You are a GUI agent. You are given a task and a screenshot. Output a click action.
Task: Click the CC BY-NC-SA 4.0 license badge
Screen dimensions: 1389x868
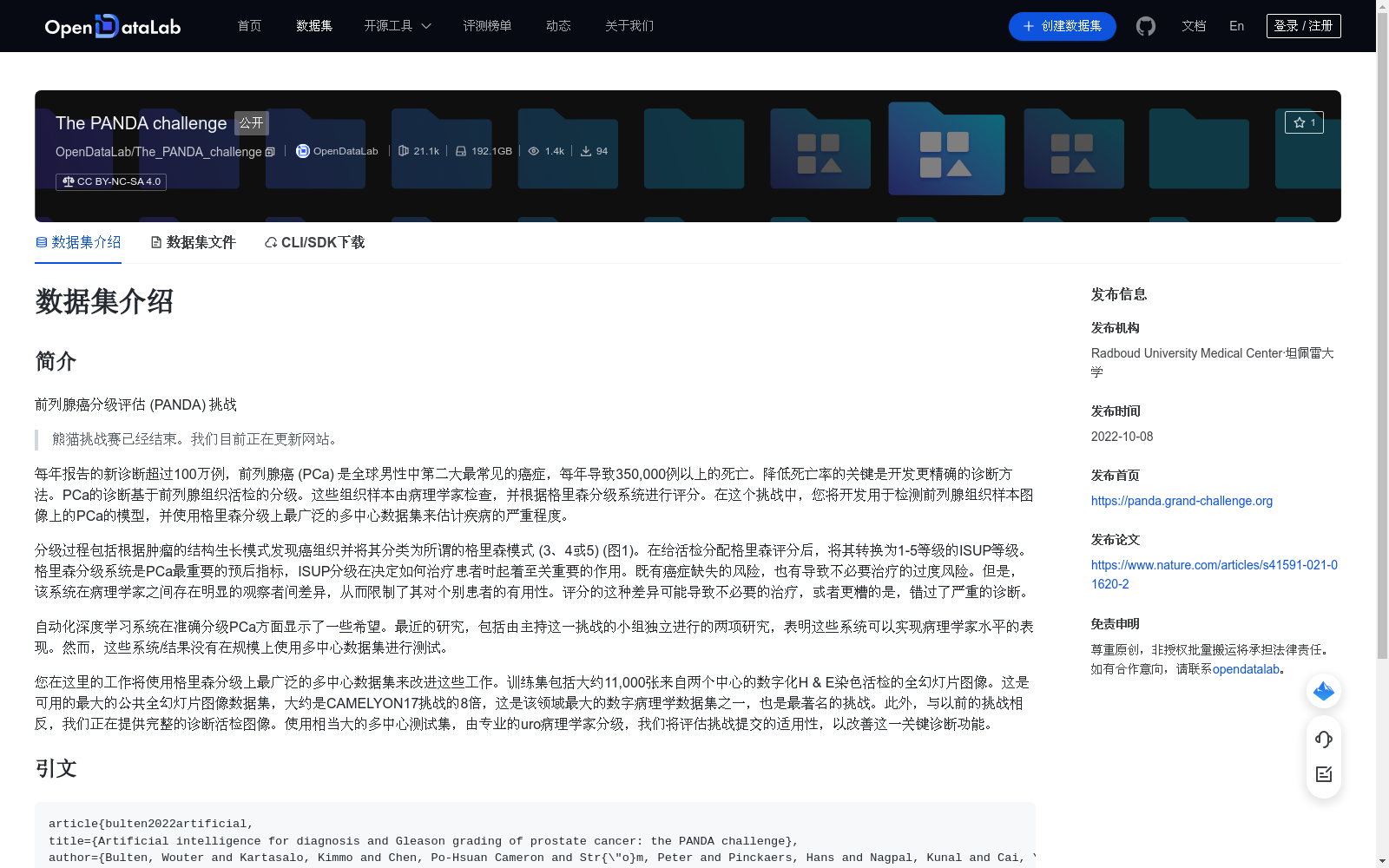111,181
